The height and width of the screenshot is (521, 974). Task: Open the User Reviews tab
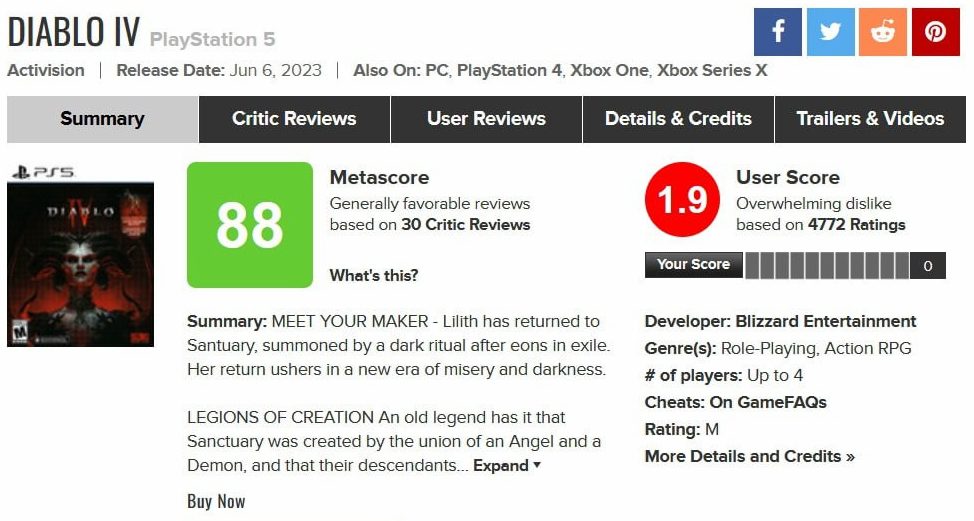tap(486, 119)
